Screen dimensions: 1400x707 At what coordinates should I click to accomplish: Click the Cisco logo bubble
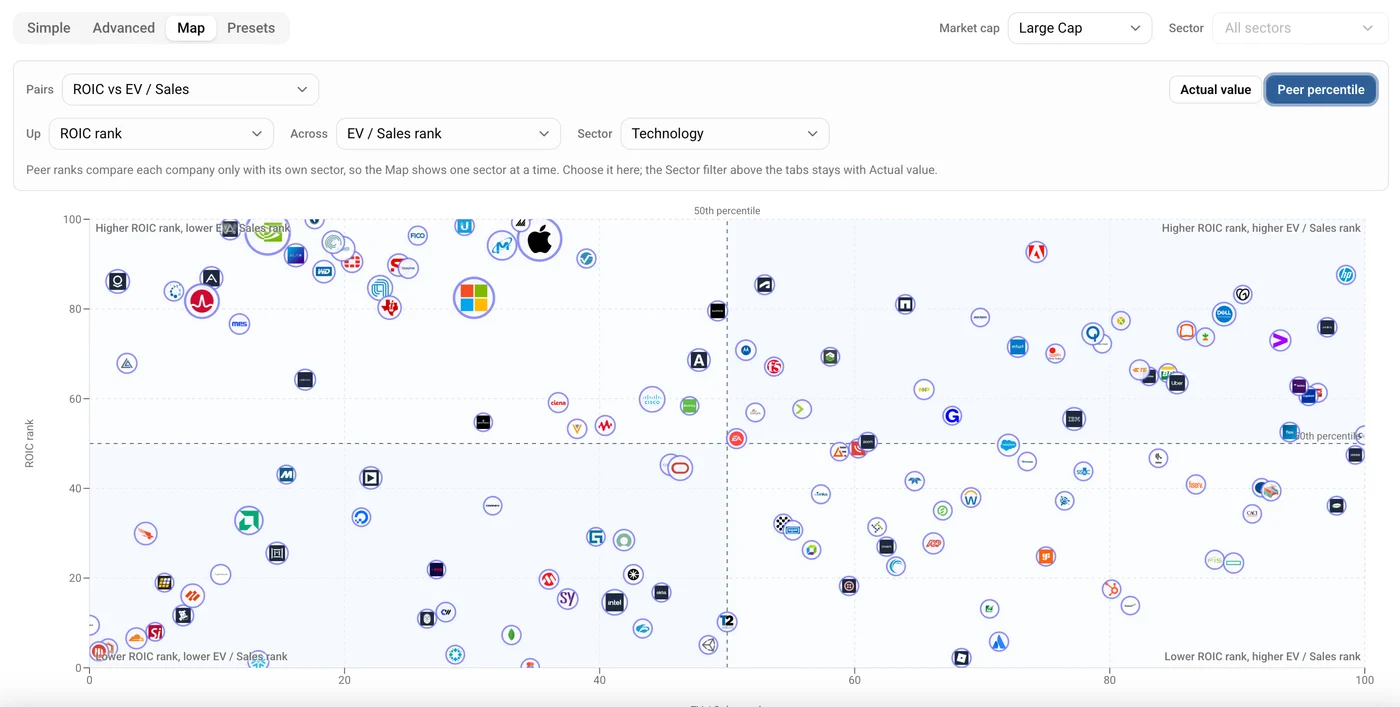click(652, 400)
